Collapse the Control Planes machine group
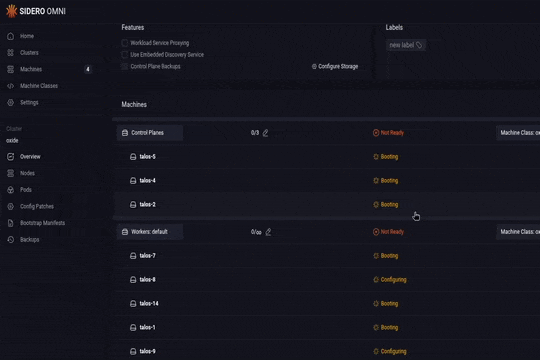The width and height of the screenshot is (540, 360). [149, 133]
